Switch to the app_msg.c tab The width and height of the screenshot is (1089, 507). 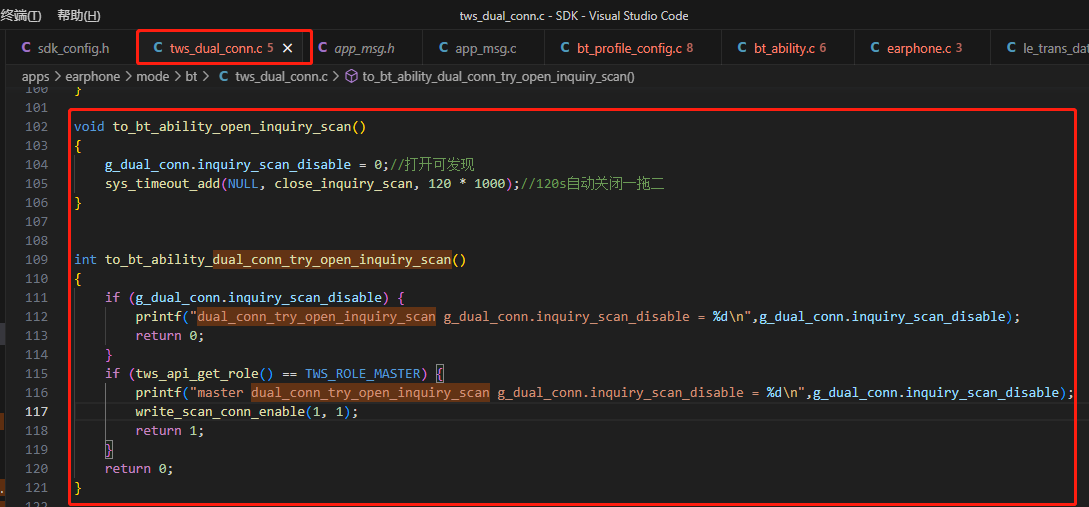click(485, 48)
